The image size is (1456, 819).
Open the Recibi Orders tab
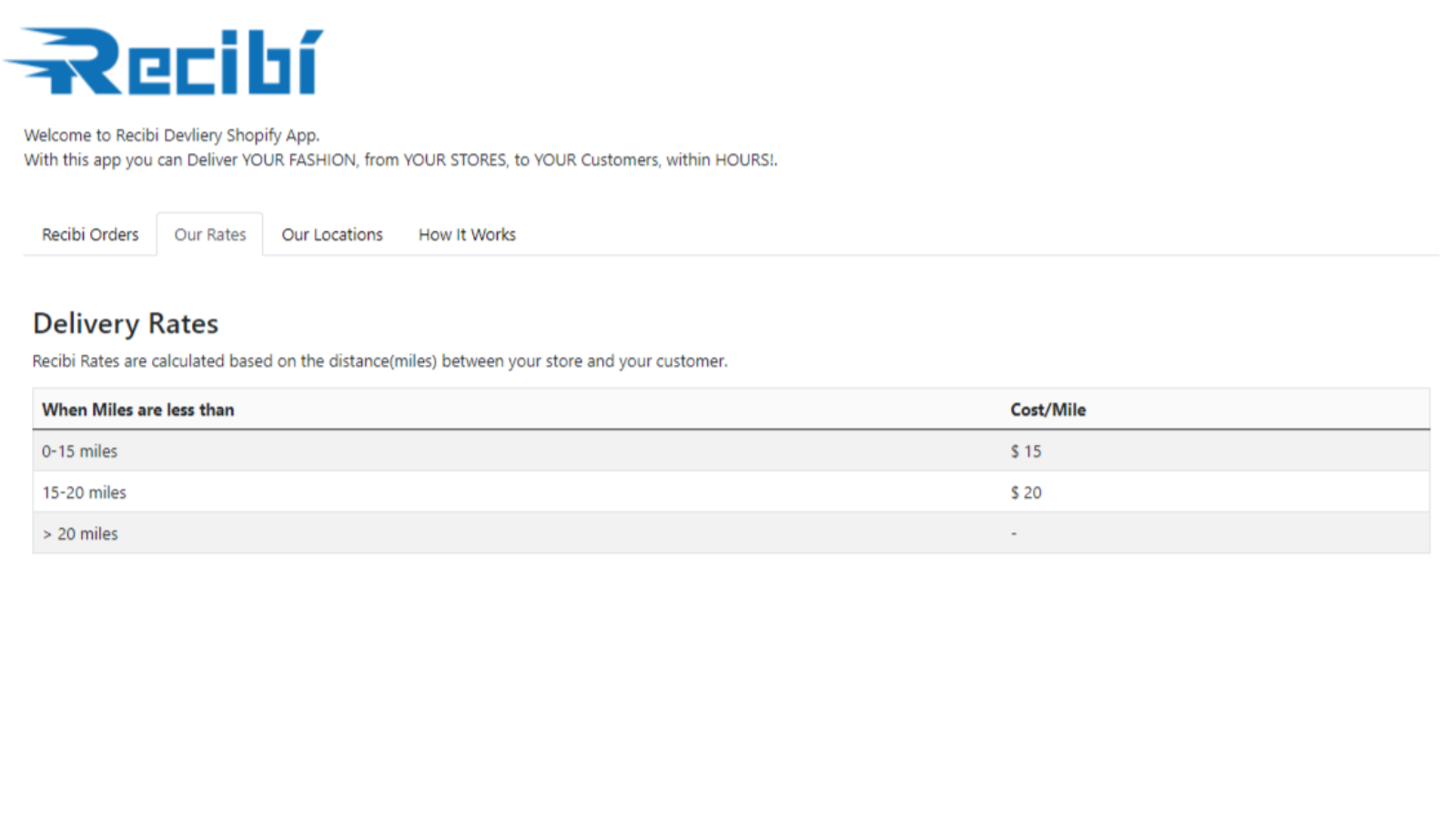coord(90,235)
